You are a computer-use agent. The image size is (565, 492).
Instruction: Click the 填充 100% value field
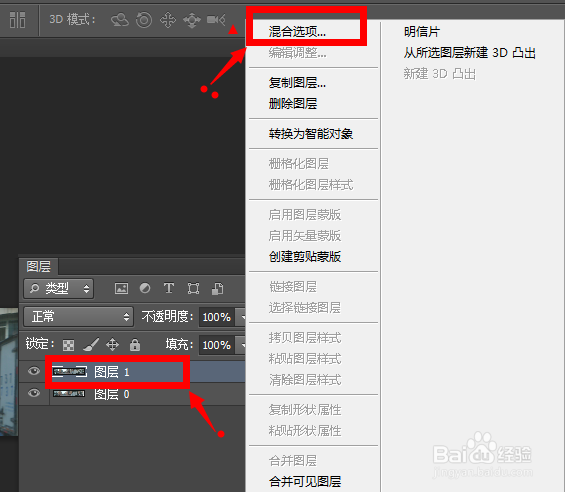pos(217,345)
